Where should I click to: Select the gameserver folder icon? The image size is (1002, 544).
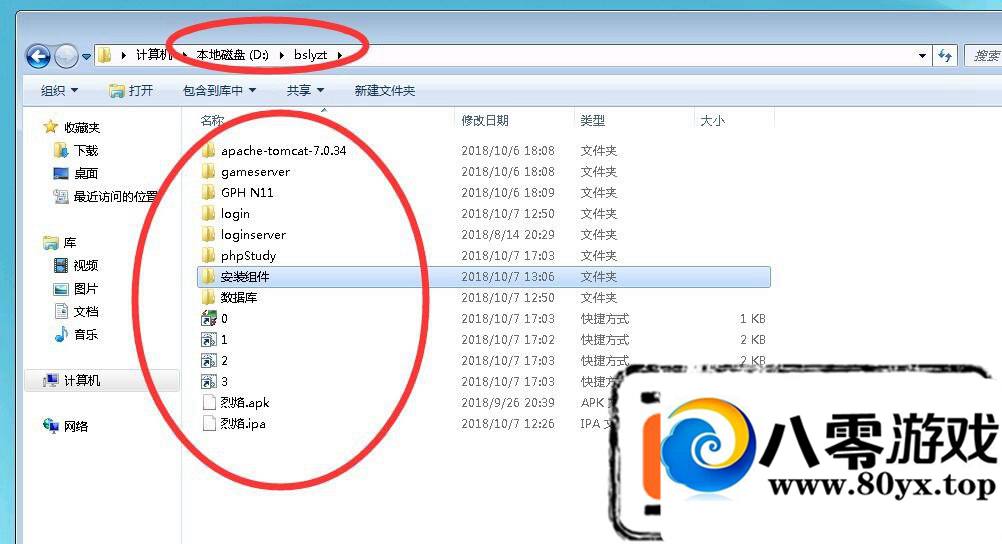208,171
